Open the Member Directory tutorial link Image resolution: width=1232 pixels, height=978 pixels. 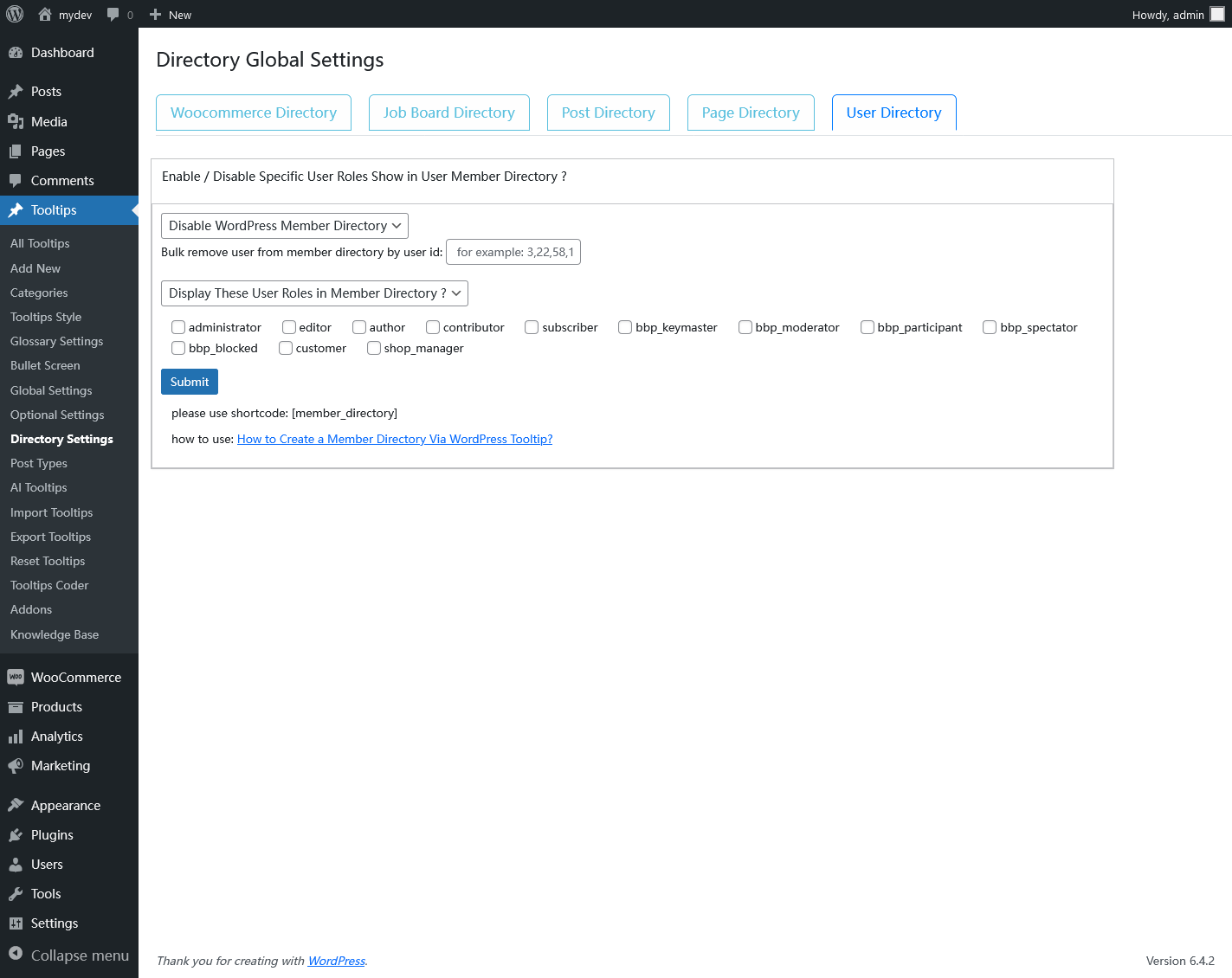point(394,439)
